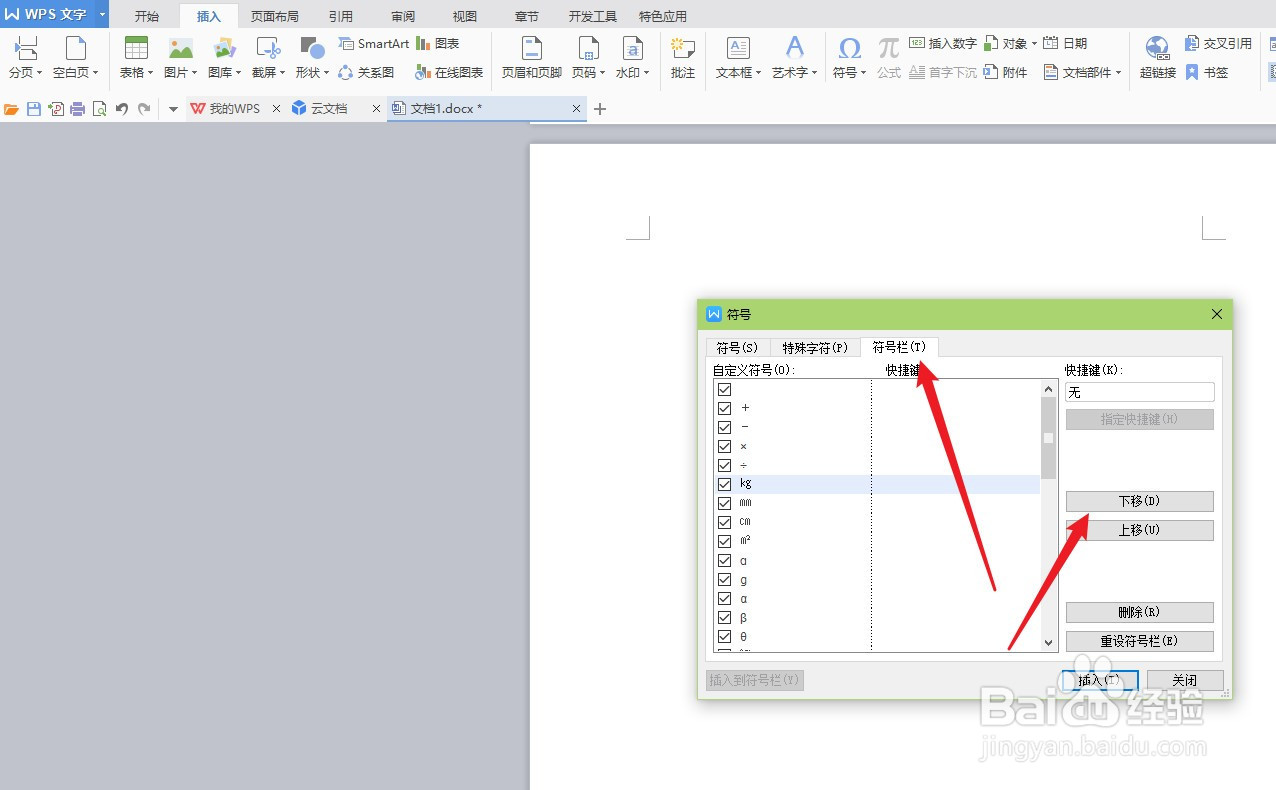Click the 关闭 close button in dialog

[1185, 680]
